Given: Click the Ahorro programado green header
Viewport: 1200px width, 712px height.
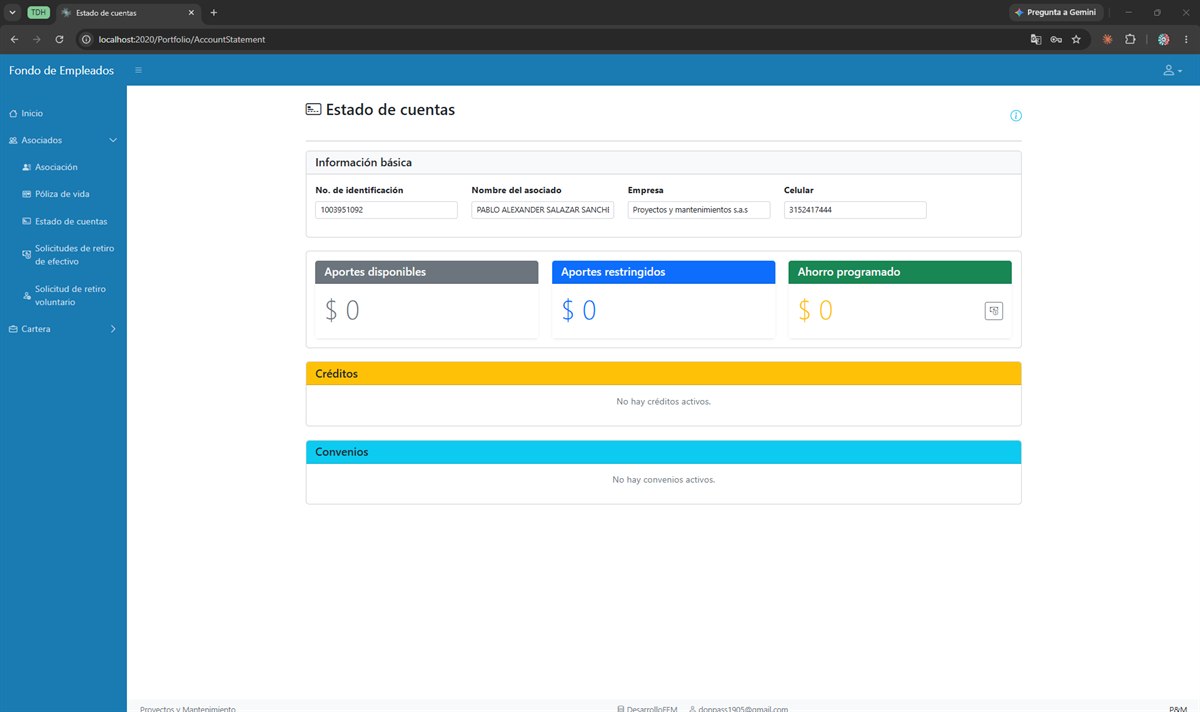Looking at the screenshot, I should (900, 272).
